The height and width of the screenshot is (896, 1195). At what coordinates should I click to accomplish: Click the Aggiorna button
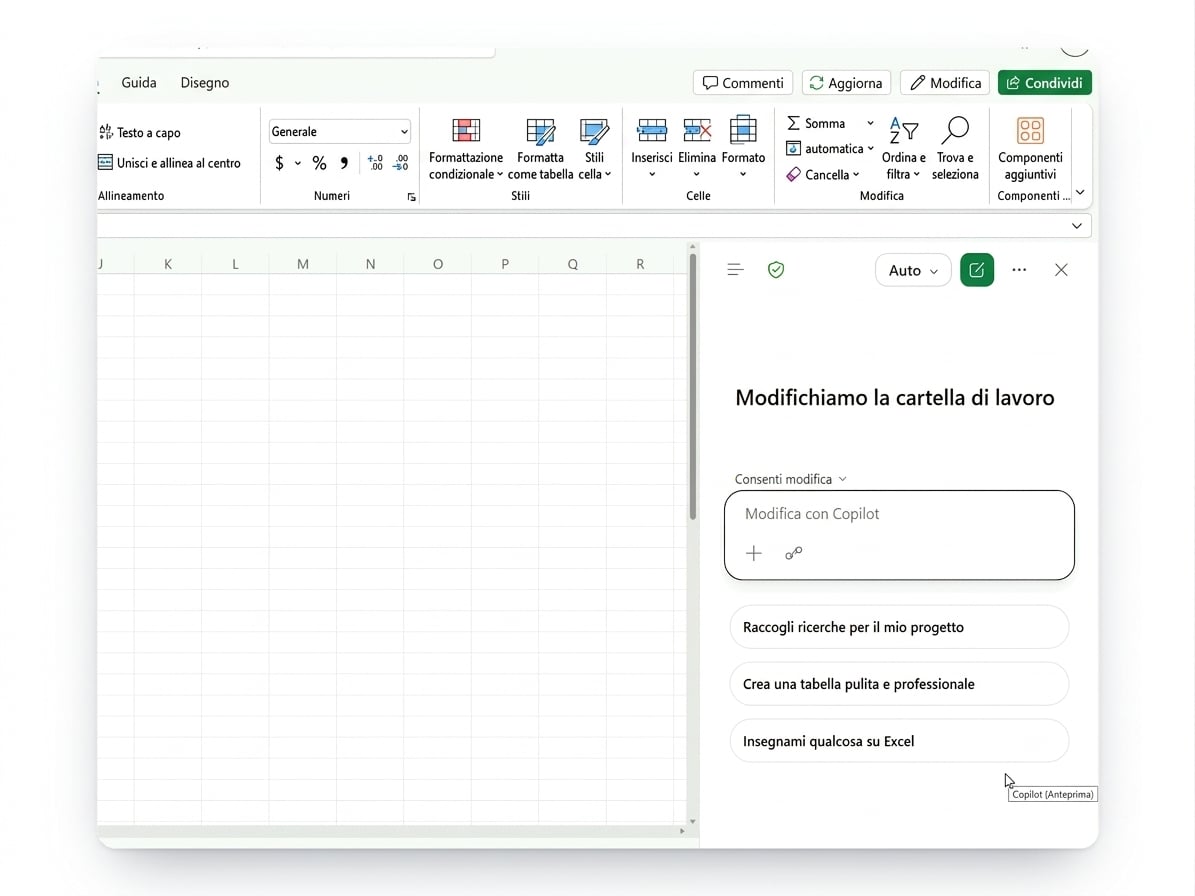tap(846, 82)
